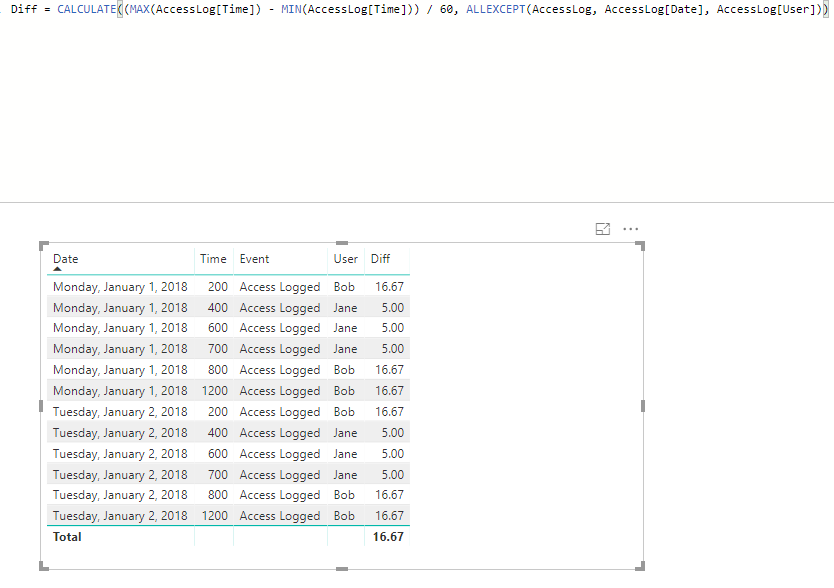Sort table by the Event column header
Screen dimensions: 834x588
click(x=254, y=259)
